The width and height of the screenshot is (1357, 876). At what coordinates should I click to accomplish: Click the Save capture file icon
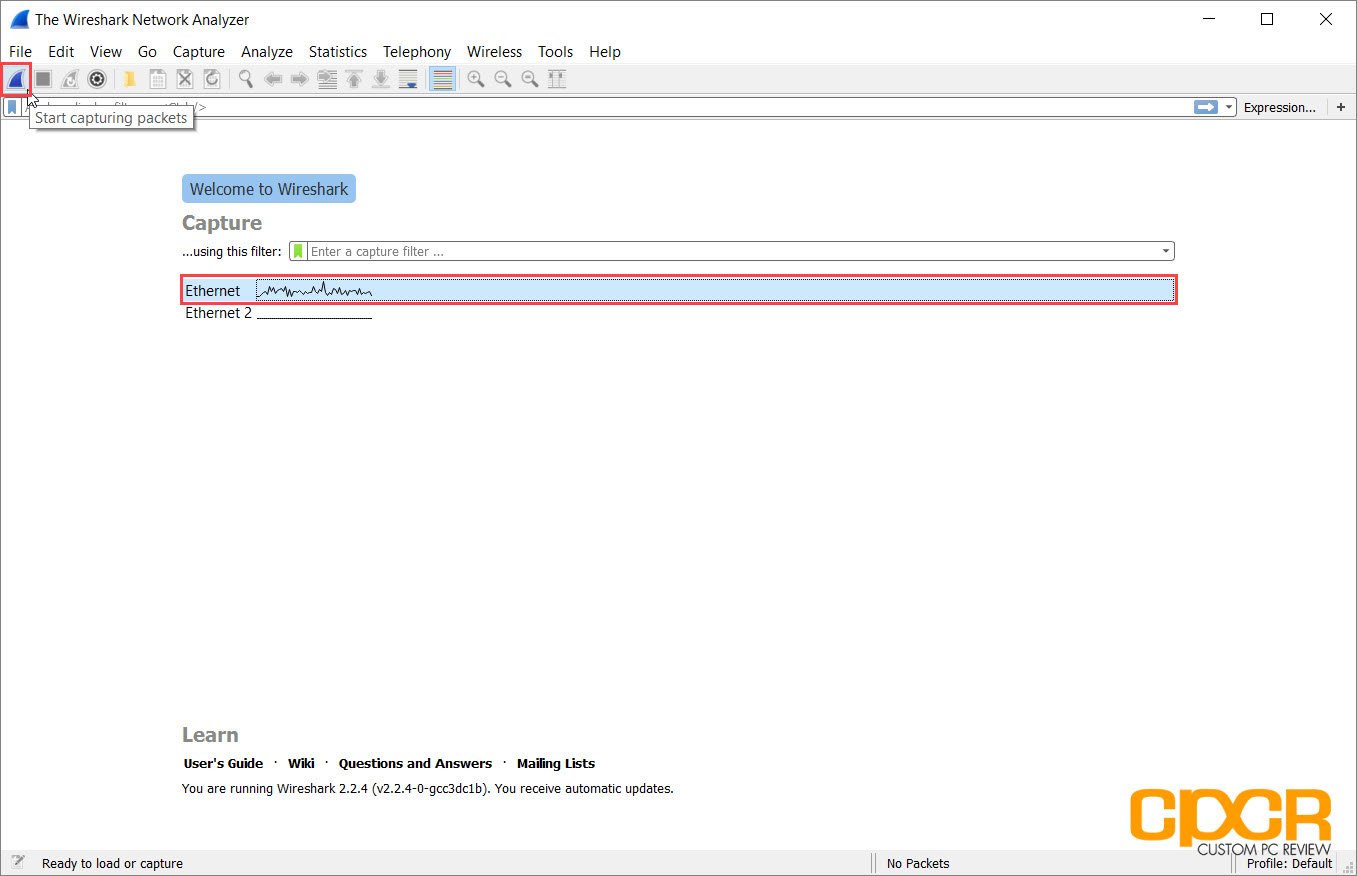157,79
